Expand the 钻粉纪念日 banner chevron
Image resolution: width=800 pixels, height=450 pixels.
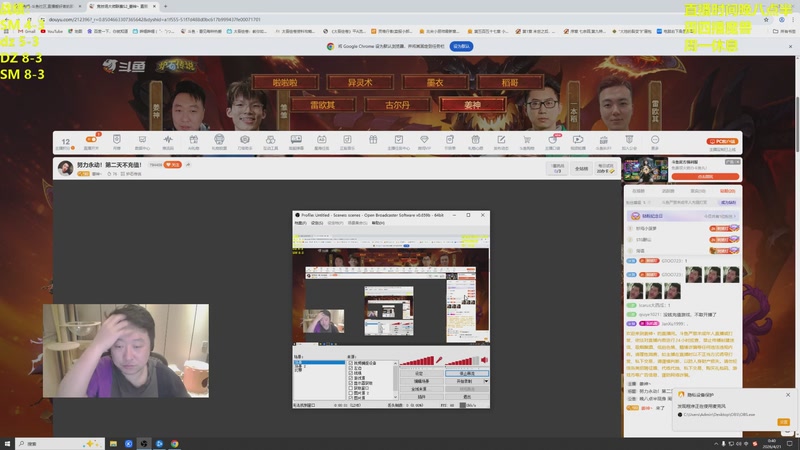[734, 216]
